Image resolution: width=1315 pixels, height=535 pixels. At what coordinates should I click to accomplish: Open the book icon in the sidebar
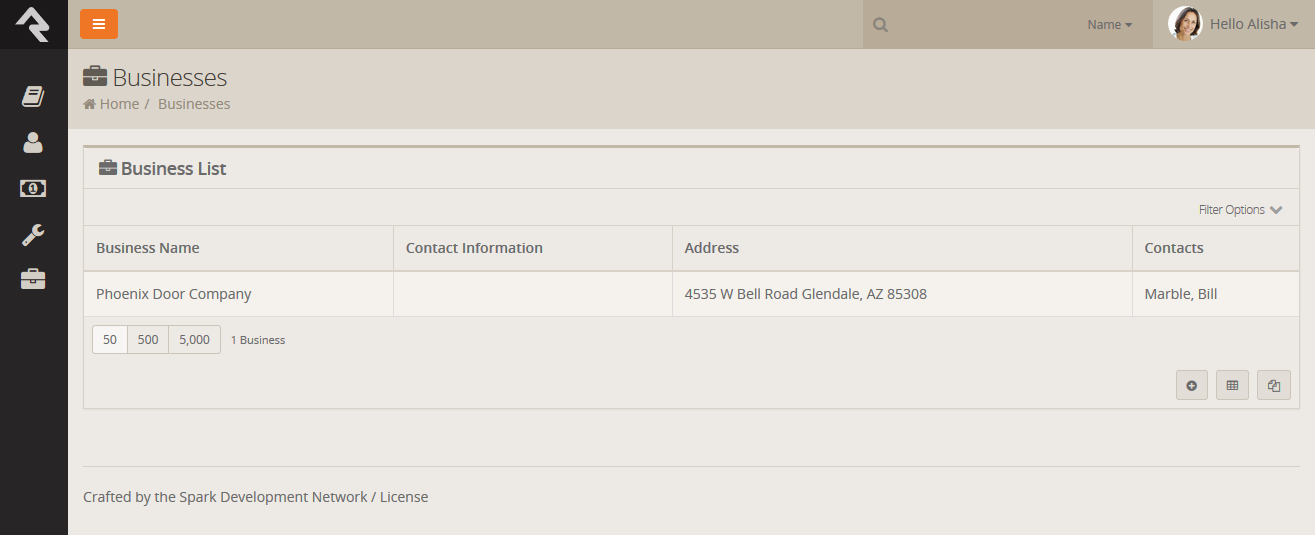(33, 97)
